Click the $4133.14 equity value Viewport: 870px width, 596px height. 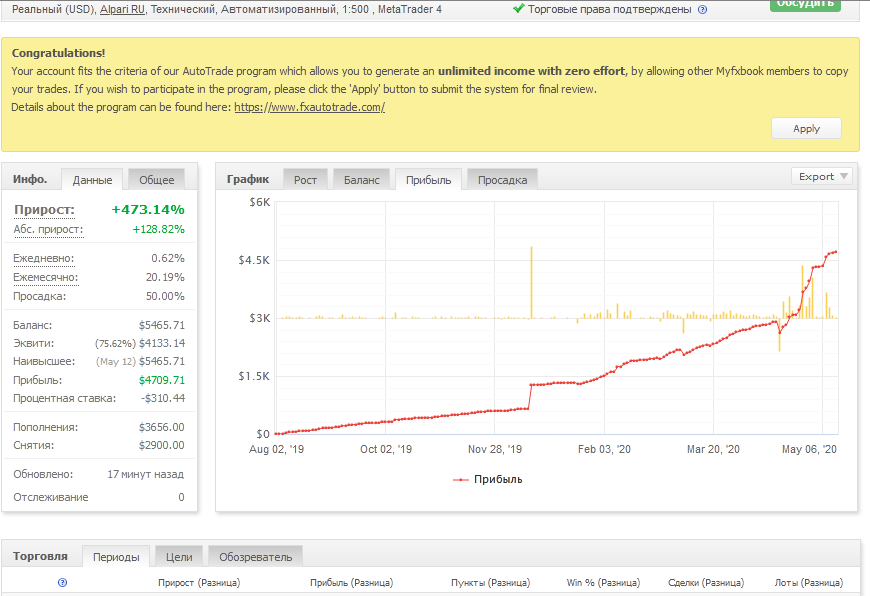click(161, 344)
